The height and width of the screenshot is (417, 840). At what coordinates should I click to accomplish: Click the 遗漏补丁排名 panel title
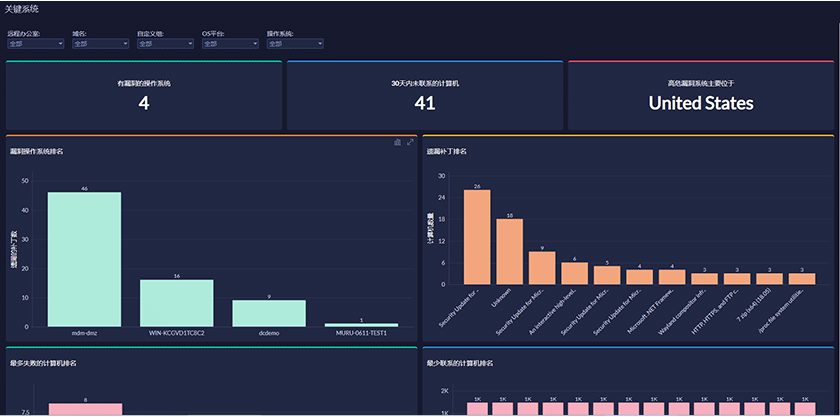point(447,152)
